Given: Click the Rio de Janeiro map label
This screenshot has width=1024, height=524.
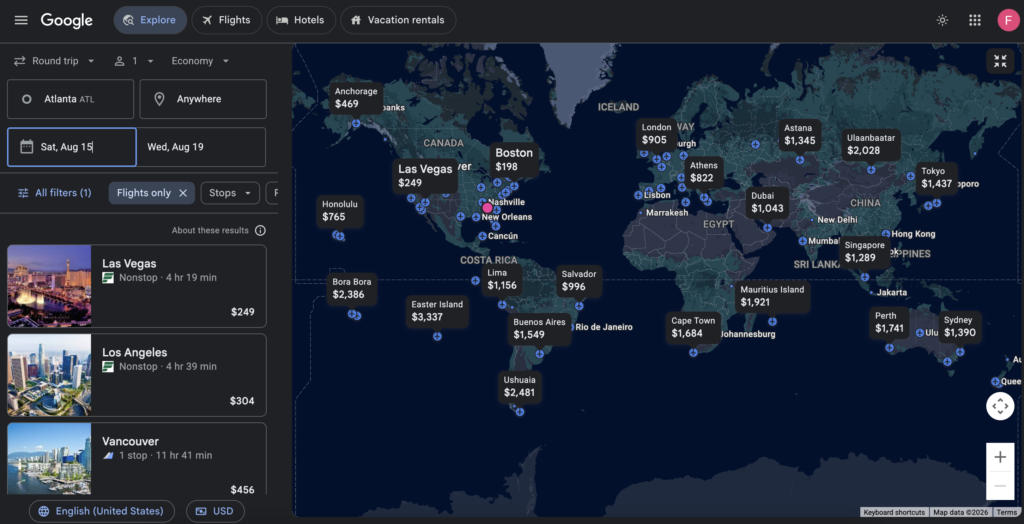Looking at the screenshot, I should point(604,327).
